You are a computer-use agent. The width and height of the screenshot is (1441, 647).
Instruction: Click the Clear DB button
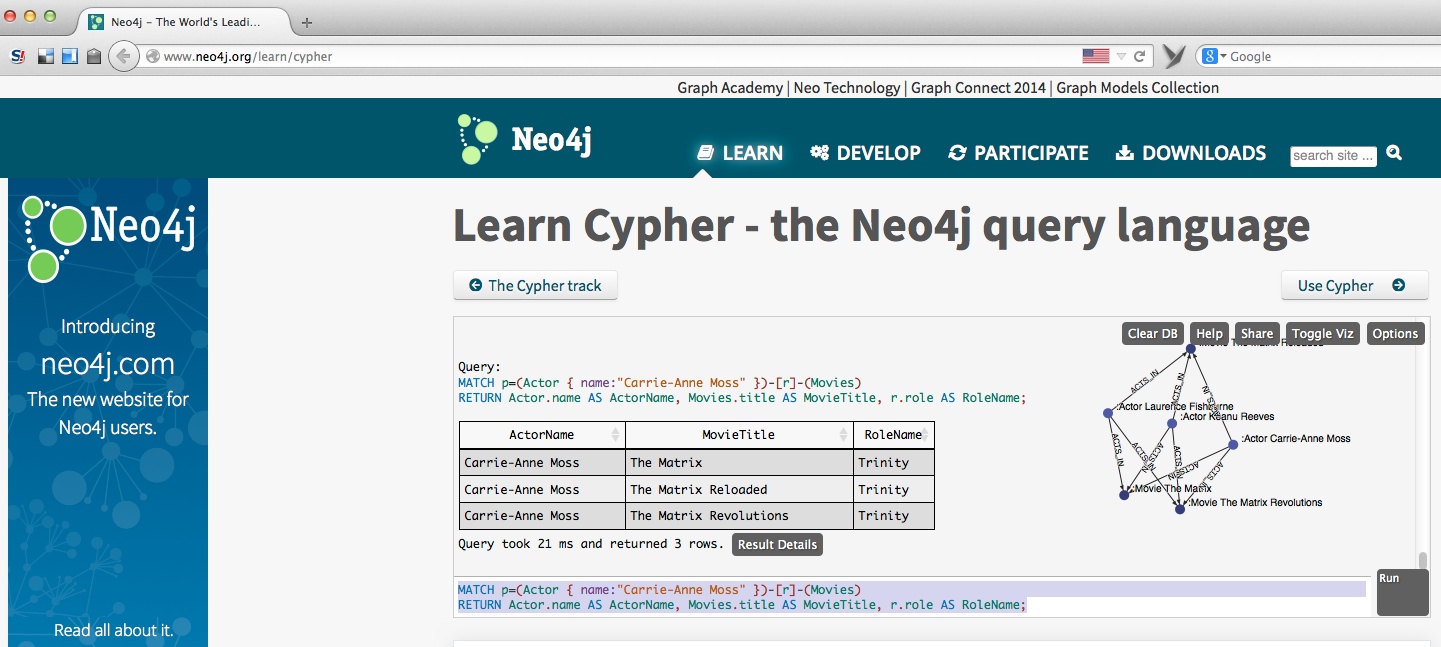tap(1154, 334)
